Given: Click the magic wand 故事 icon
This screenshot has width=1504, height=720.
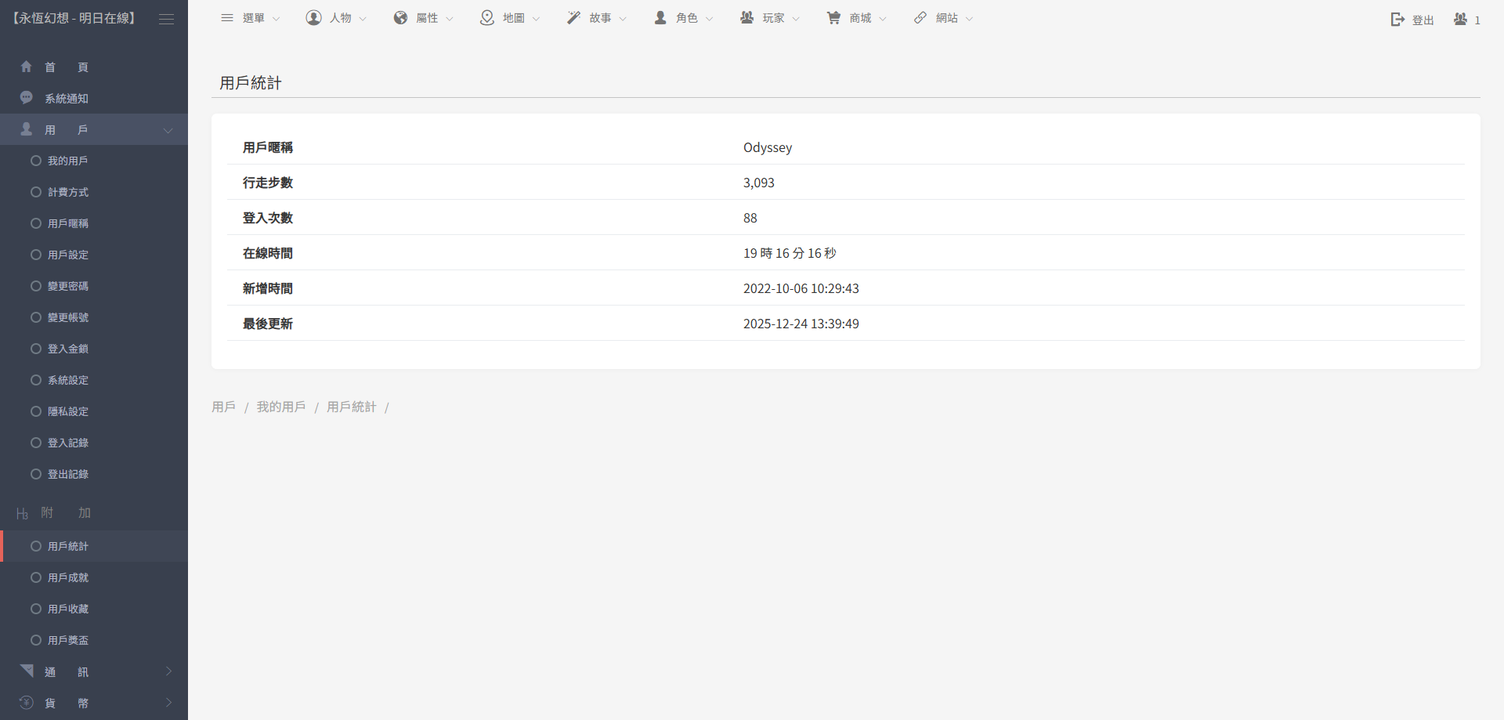Looking at the screenshot, I should [574, 18].
